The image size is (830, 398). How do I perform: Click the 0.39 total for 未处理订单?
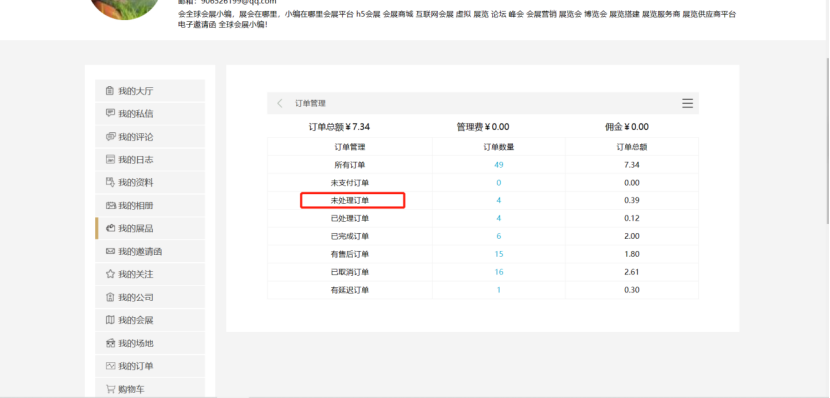point(631,200)
